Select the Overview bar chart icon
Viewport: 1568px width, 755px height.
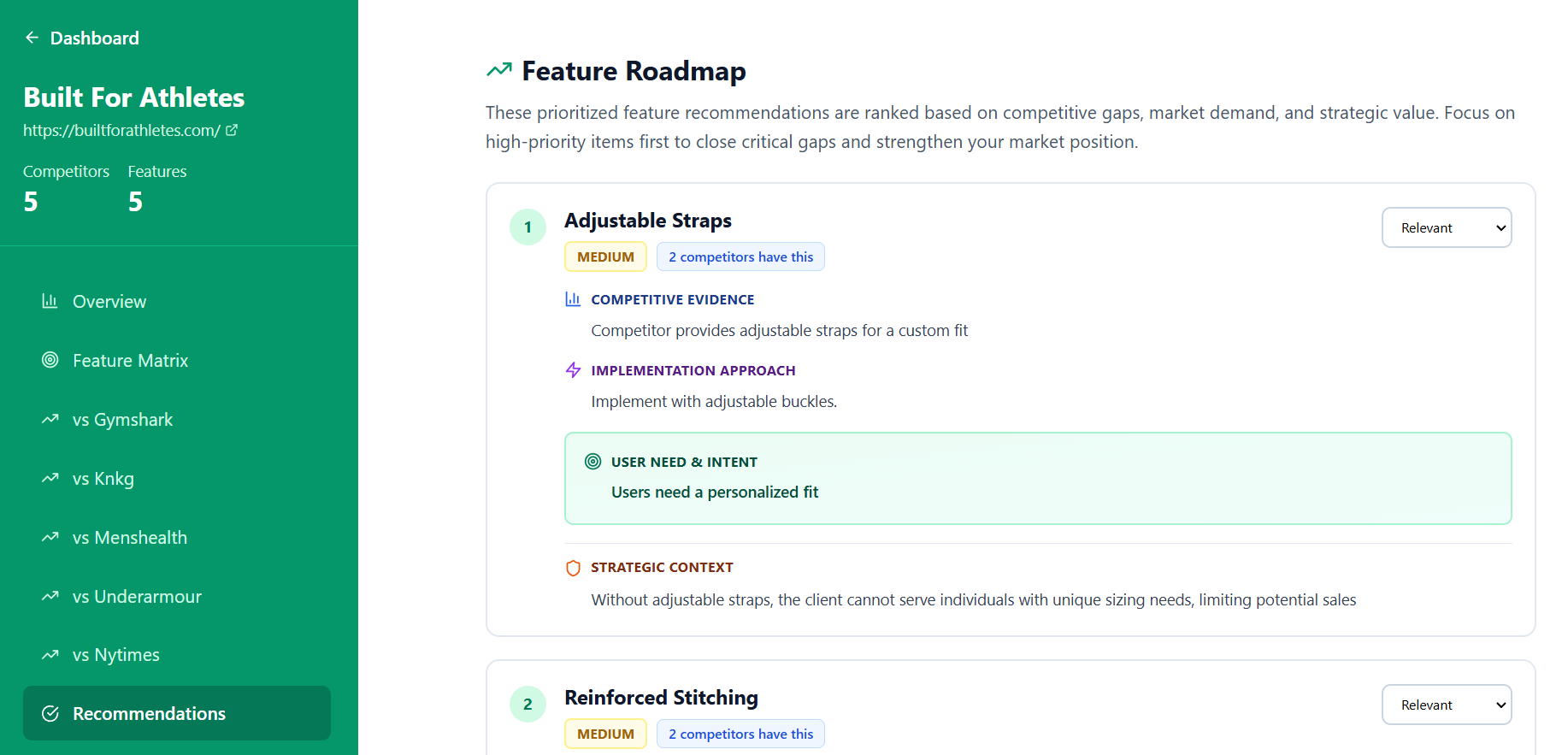(50, 301)
